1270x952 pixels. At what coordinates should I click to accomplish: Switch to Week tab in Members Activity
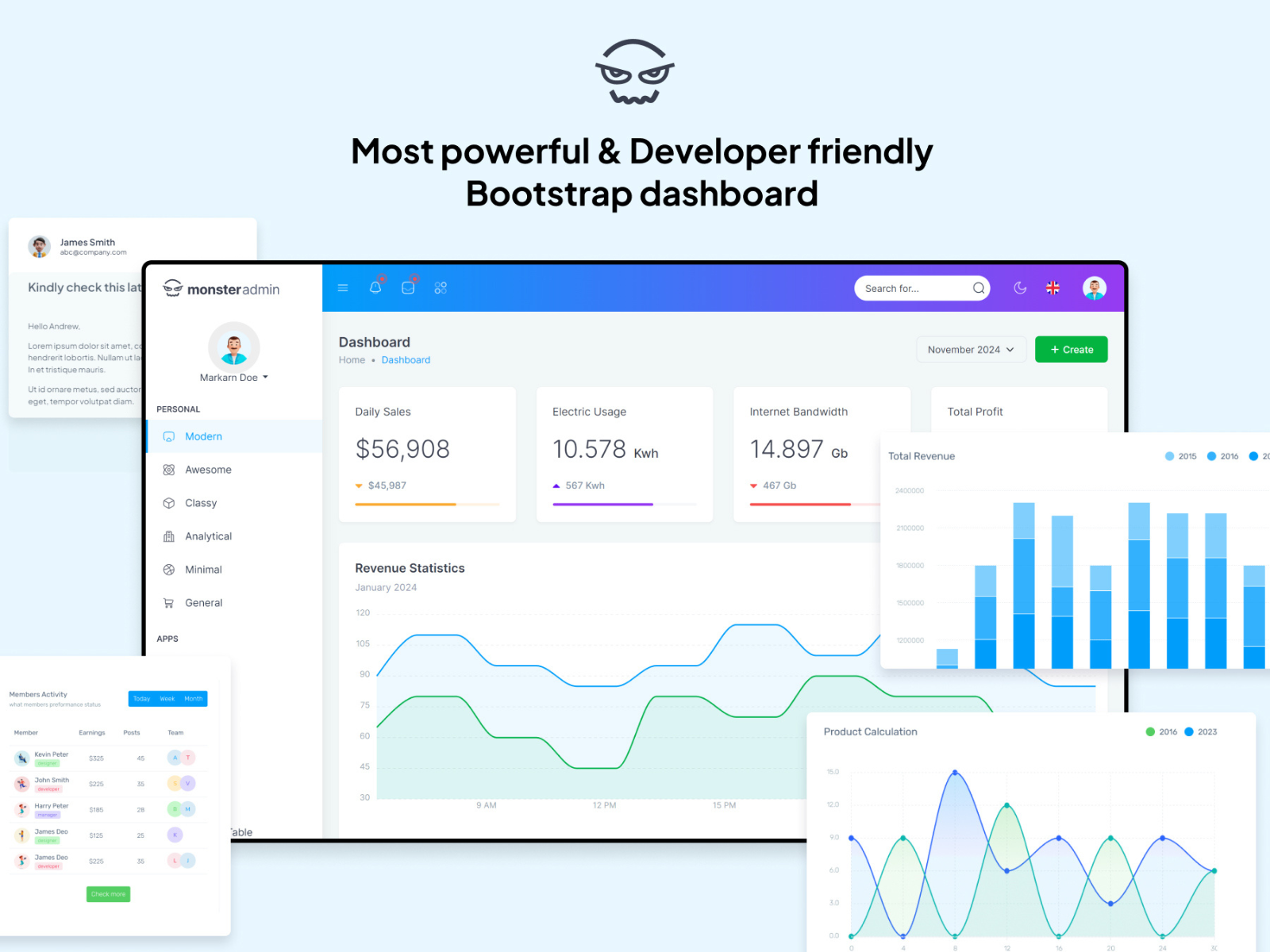[167, 699]
